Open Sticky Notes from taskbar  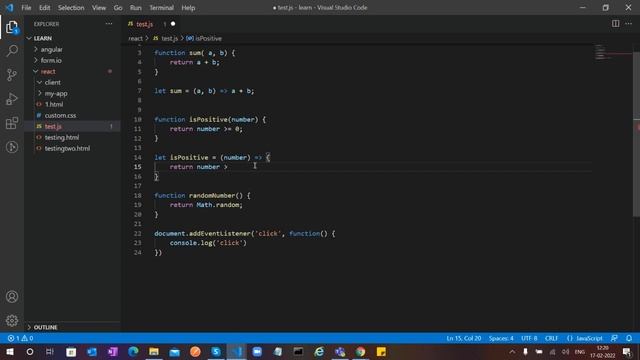[x=381, y=352]
